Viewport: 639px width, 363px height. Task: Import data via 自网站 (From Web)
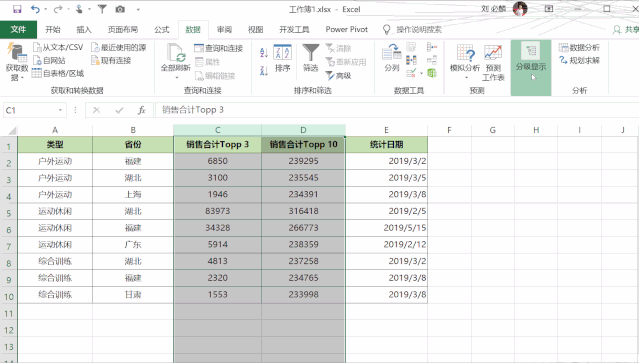click(49, 60)
